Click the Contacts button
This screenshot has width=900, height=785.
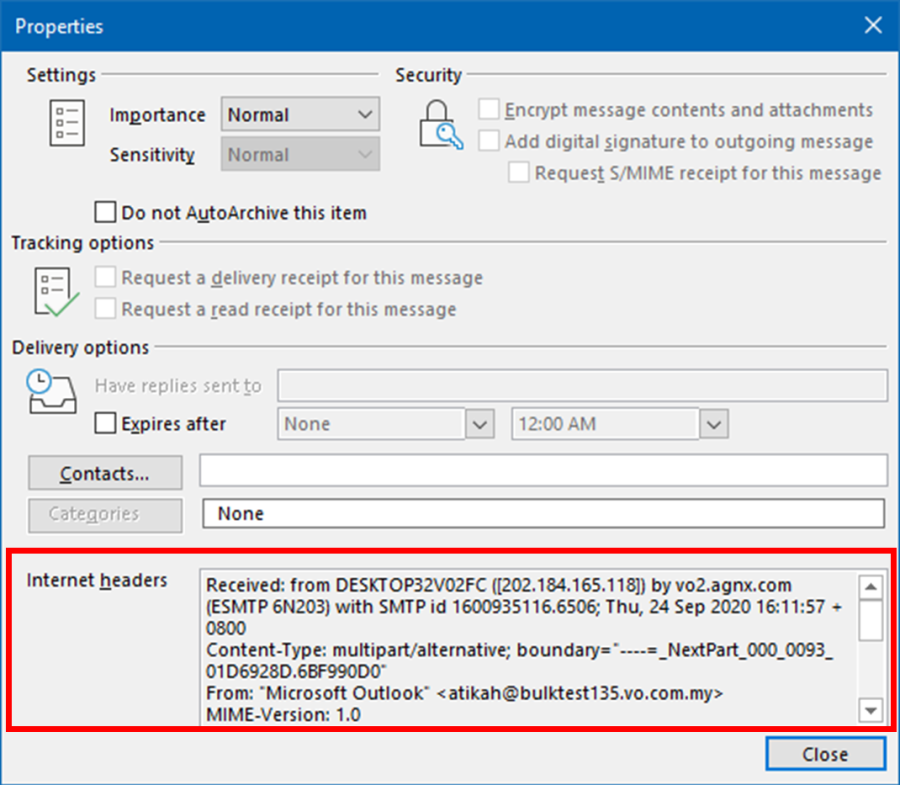click(104, 472)
